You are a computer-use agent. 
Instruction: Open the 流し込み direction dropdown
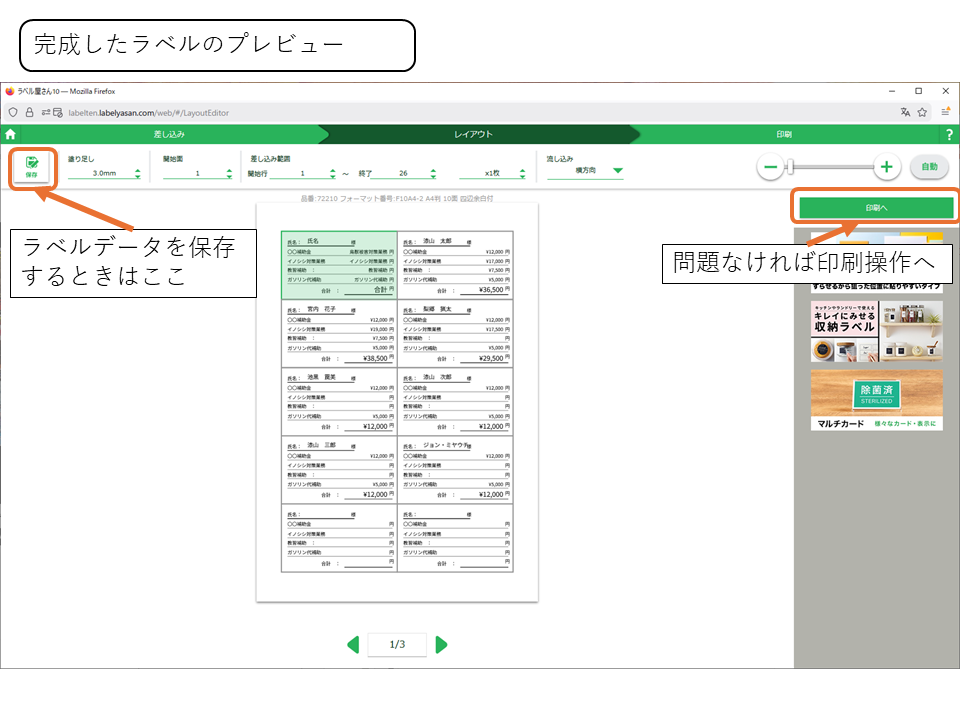pos(617,171)
